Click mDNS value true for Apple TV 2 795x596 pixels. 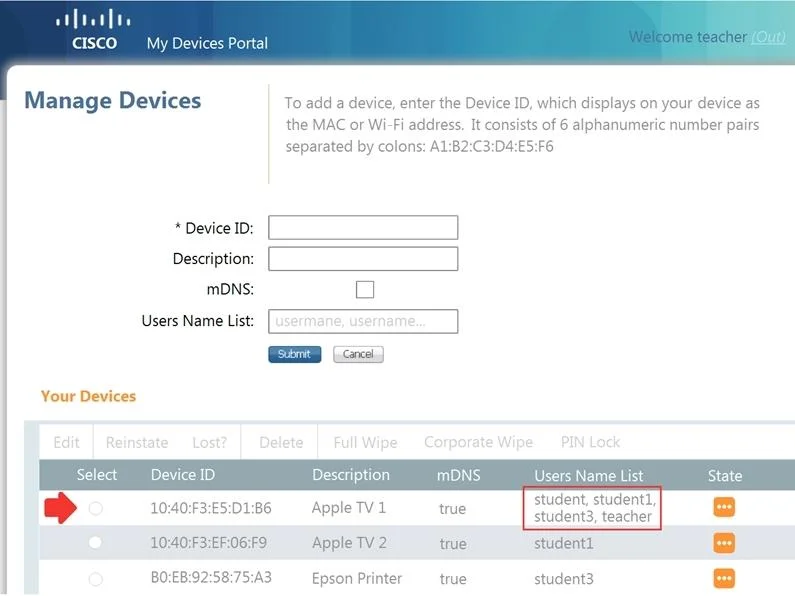[x=452, y=544]
